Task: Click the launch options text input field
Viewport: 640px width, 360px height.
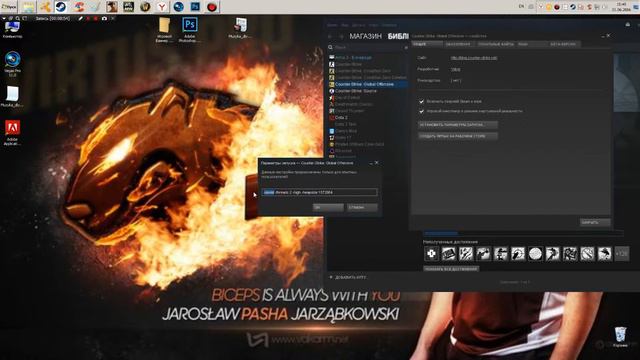Action: [319, 192]
